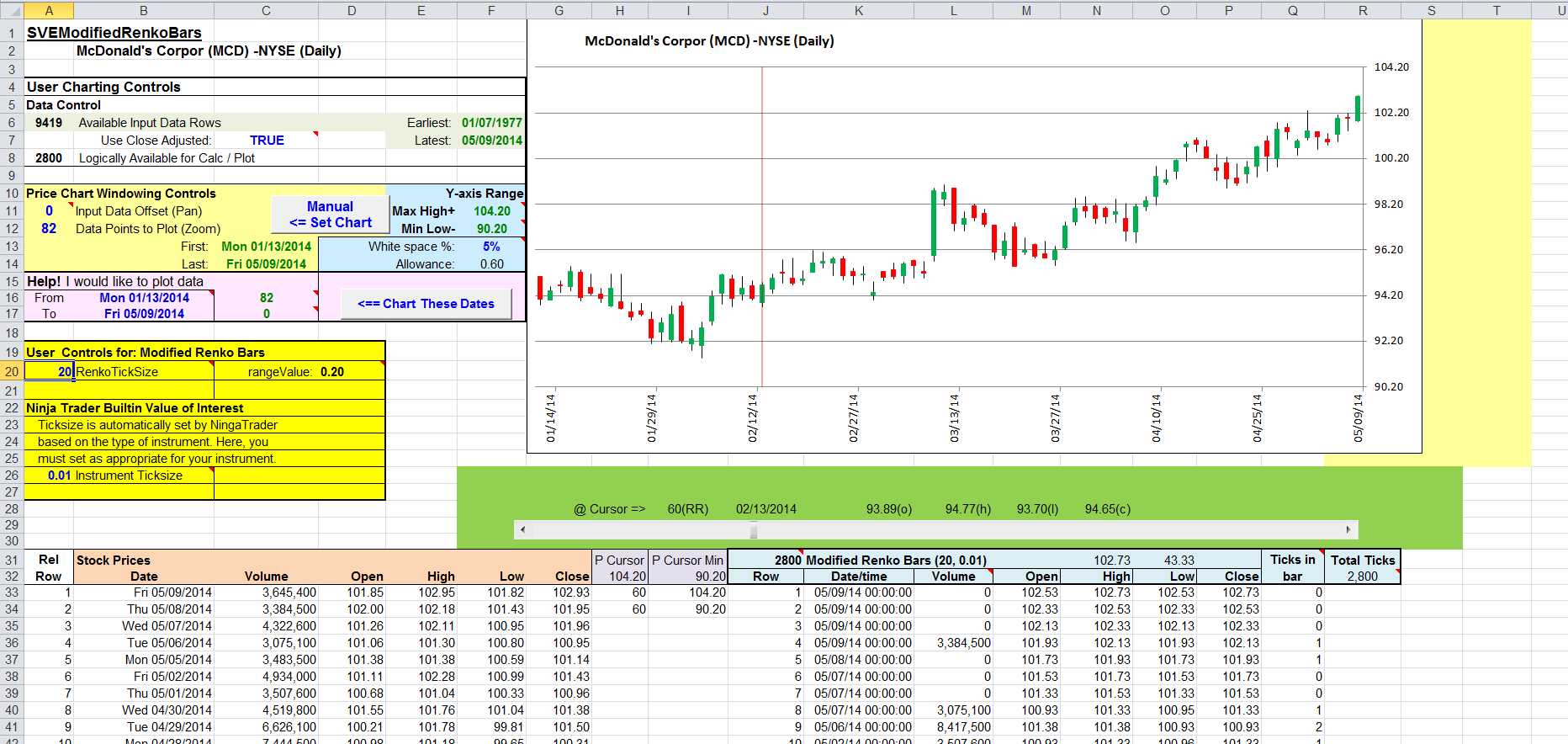Select the 2800 Logically Available value
Viewport: 1568px width, 744px height.
pos(49,158)
